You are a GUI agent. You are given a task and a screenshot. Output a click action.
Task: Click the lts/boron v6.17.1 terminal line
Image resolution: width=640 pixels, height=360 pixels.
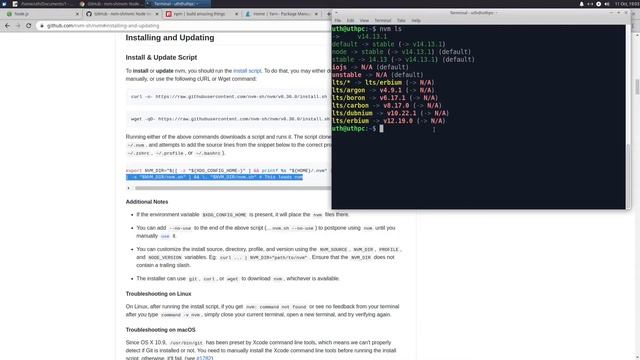tap(385, 98)
